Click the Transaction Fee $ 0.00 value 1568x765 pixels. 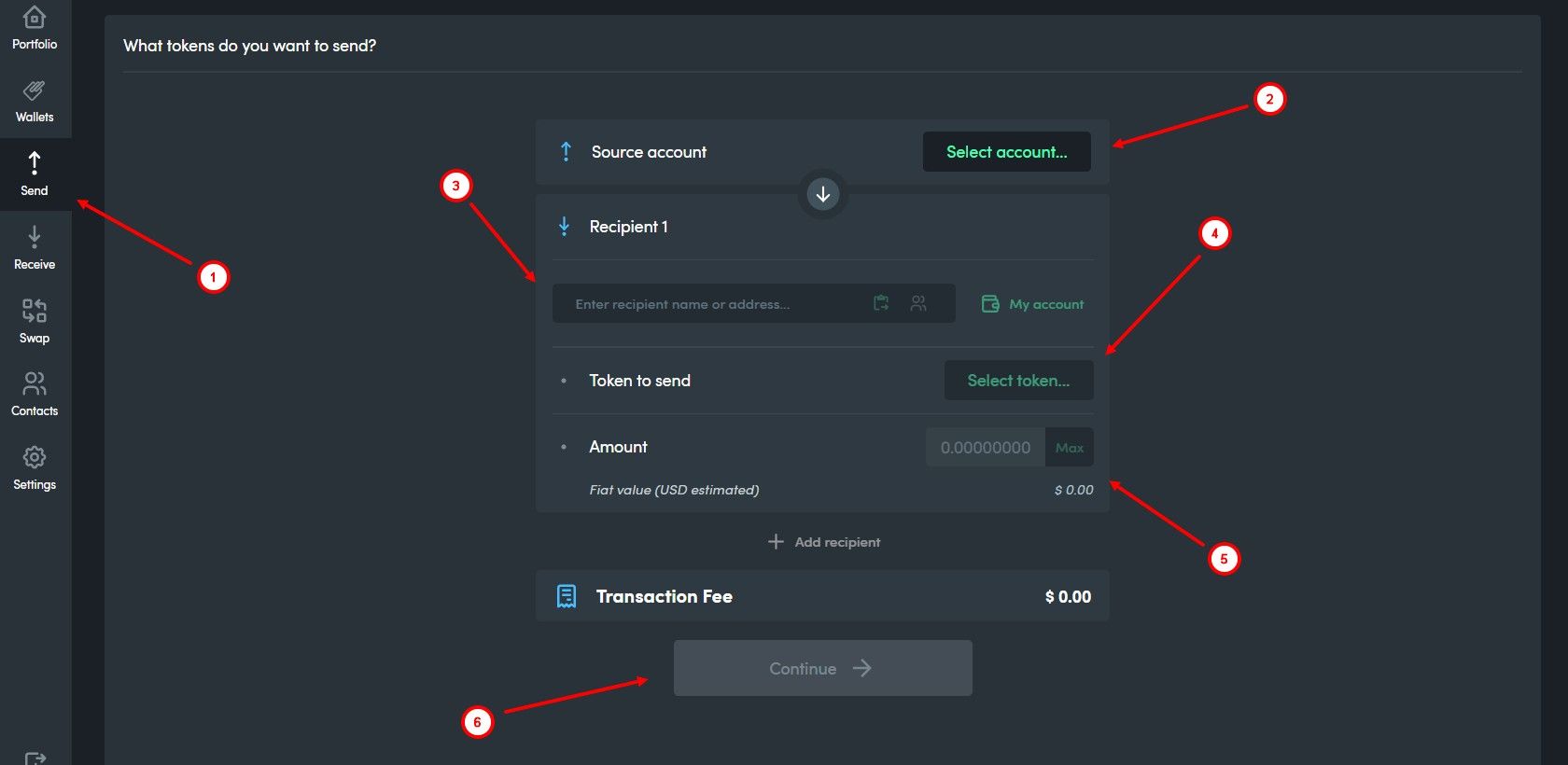click(x=1068, y=596)
